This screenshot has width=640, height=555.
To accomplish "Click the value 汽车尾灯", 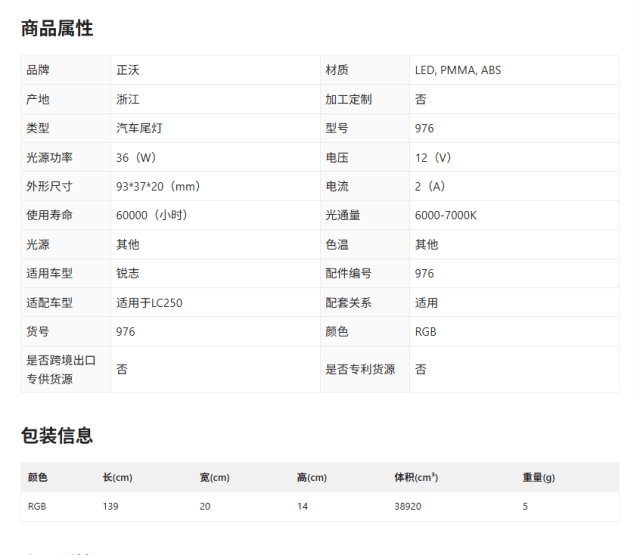I will point(139,128).
